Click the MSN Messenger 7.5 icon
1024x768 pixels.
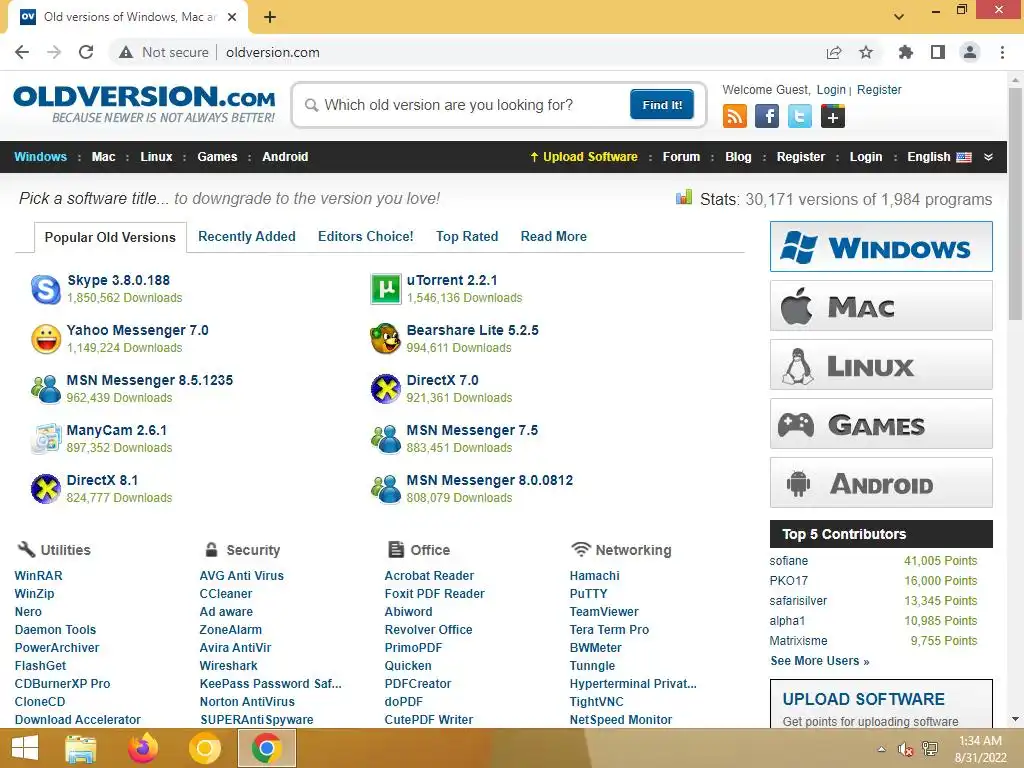click(x=385, y=438)
